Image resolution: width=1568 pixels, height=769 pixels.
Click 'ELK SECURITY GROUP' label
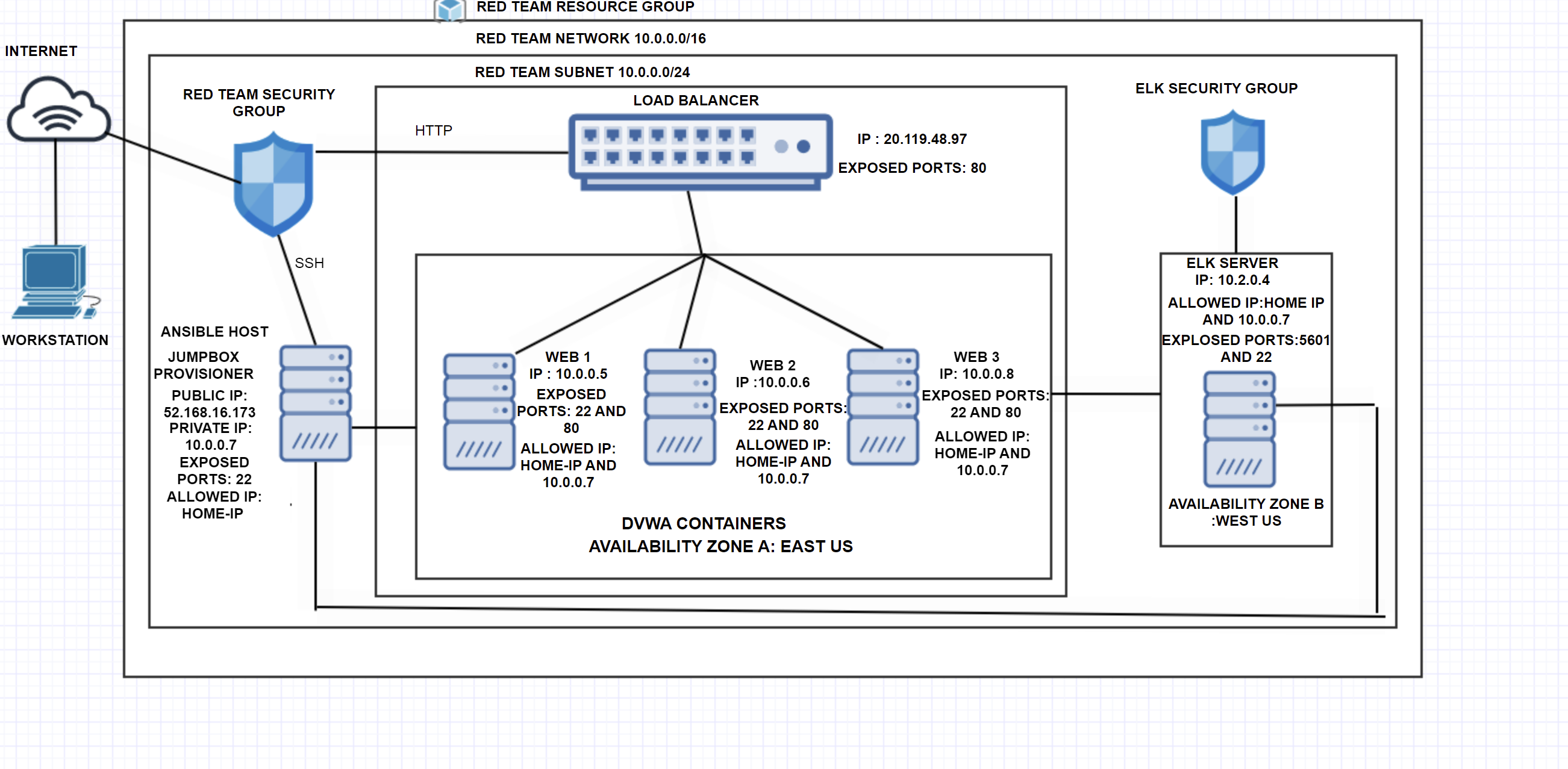pyautogui.click(x=1216, y=88)
